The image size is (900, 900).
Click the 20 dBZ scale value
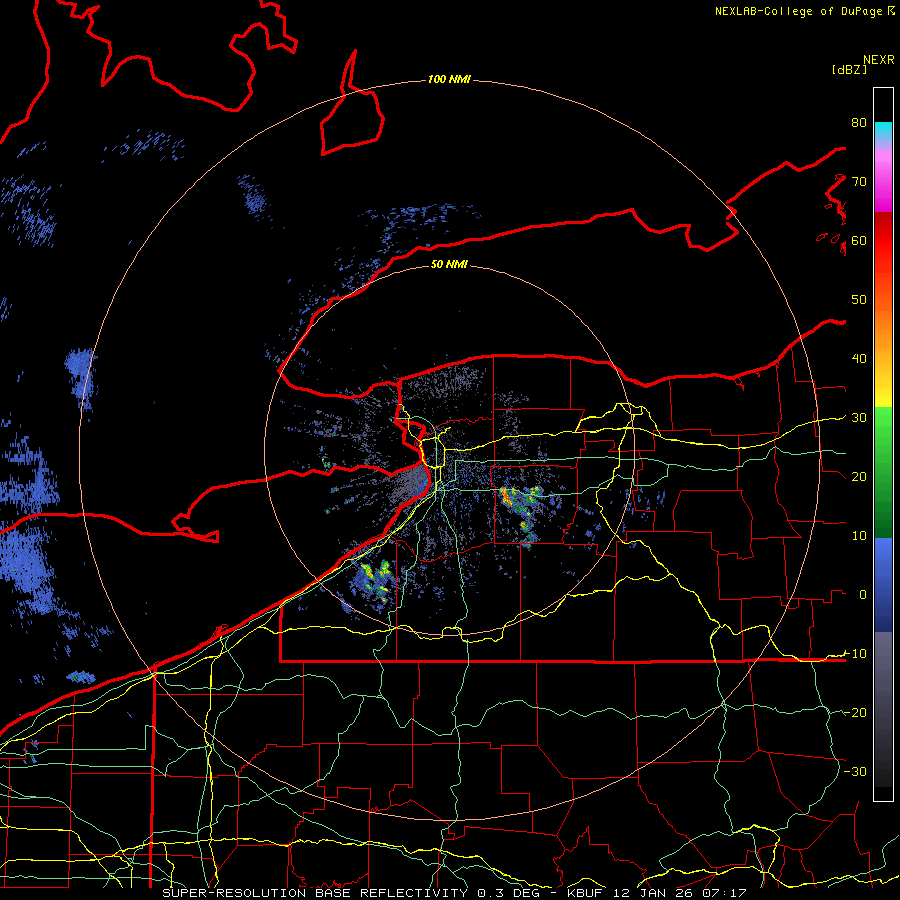pyautogui.click(x=859, y=476)
